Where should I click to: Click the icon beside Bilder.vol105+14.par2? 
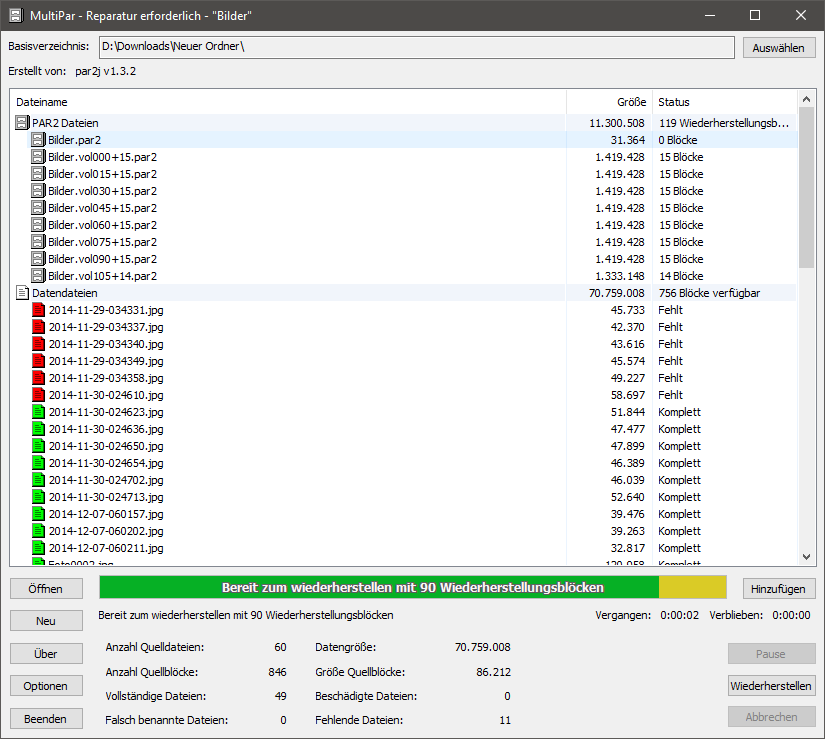click(38, 276)
